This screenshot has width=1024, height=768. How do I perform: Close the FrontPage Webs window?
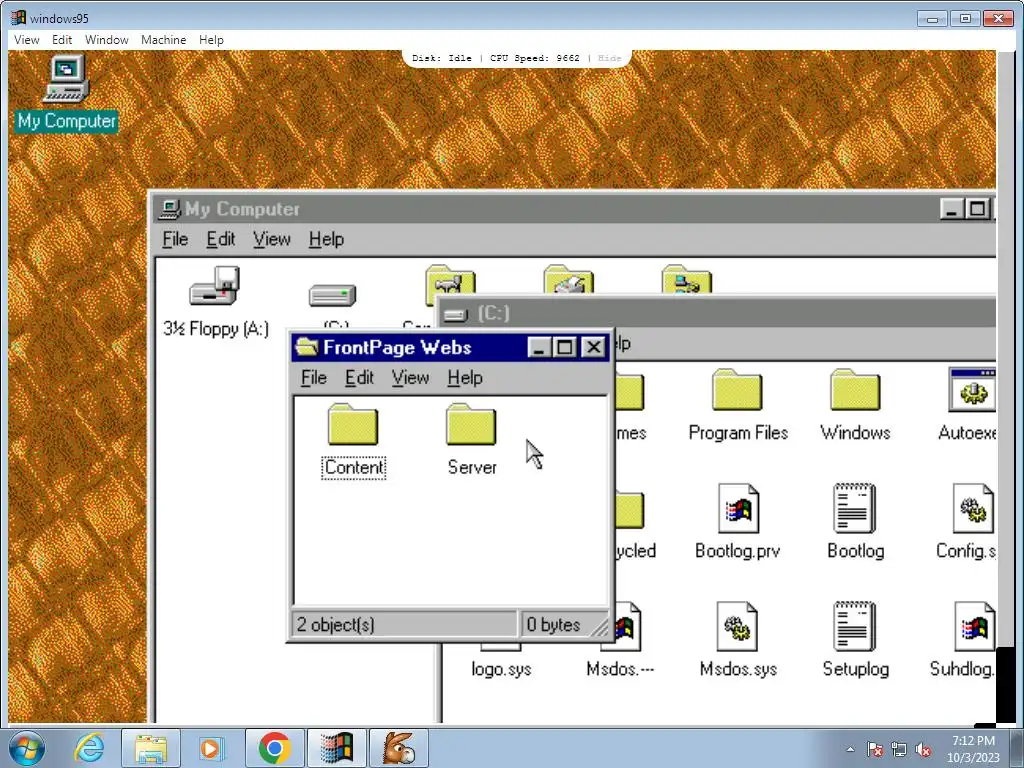point(593,347)
